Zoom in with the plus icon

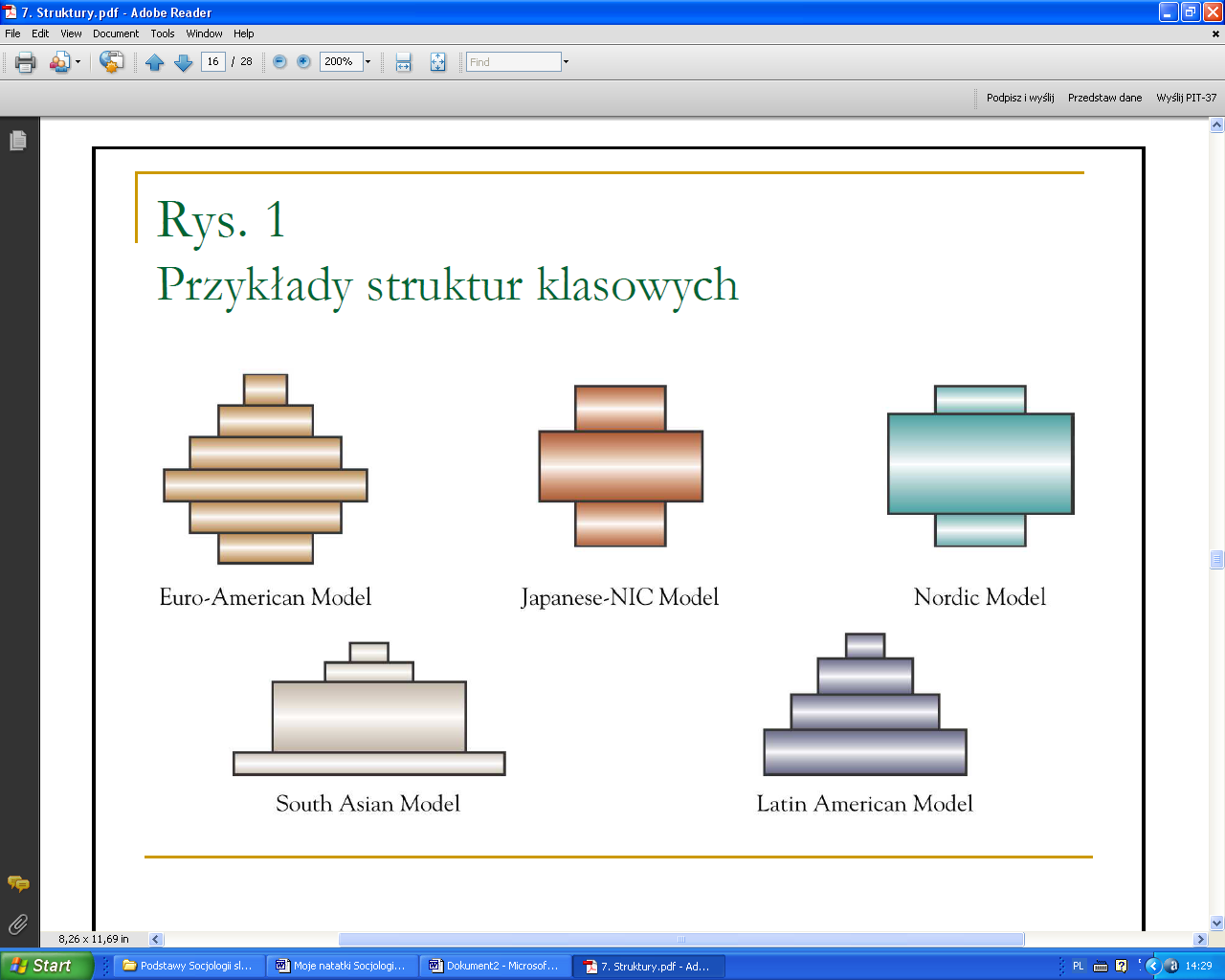303,61
